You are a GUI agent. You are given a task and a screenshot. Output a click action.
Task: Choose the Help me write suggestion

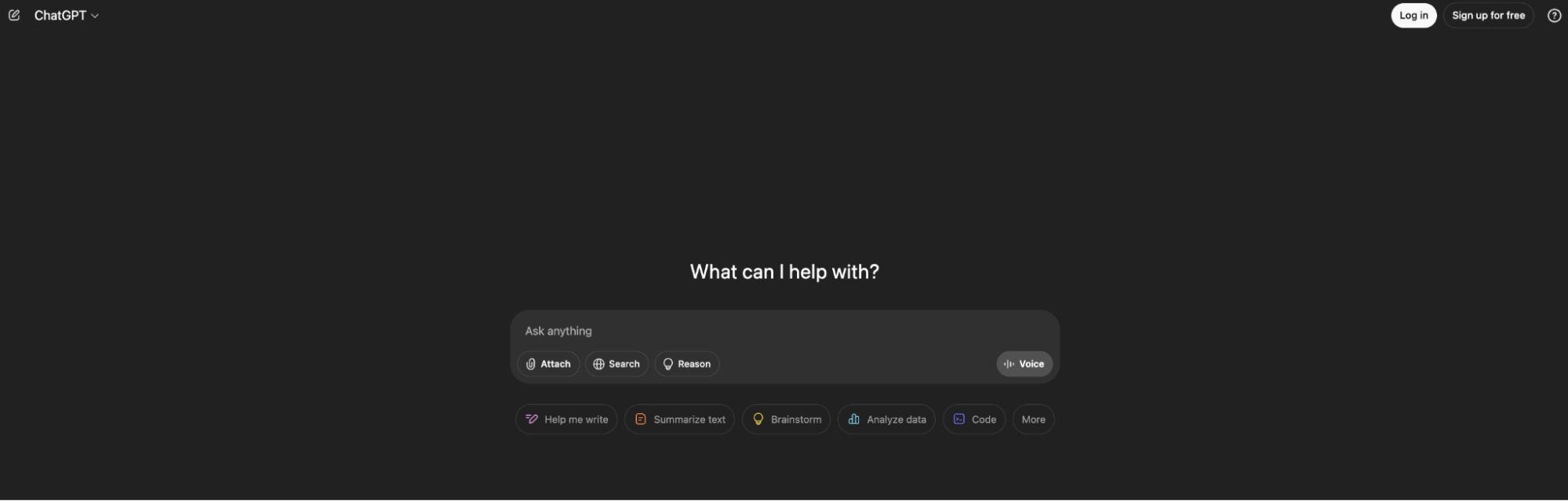point(566,419)
